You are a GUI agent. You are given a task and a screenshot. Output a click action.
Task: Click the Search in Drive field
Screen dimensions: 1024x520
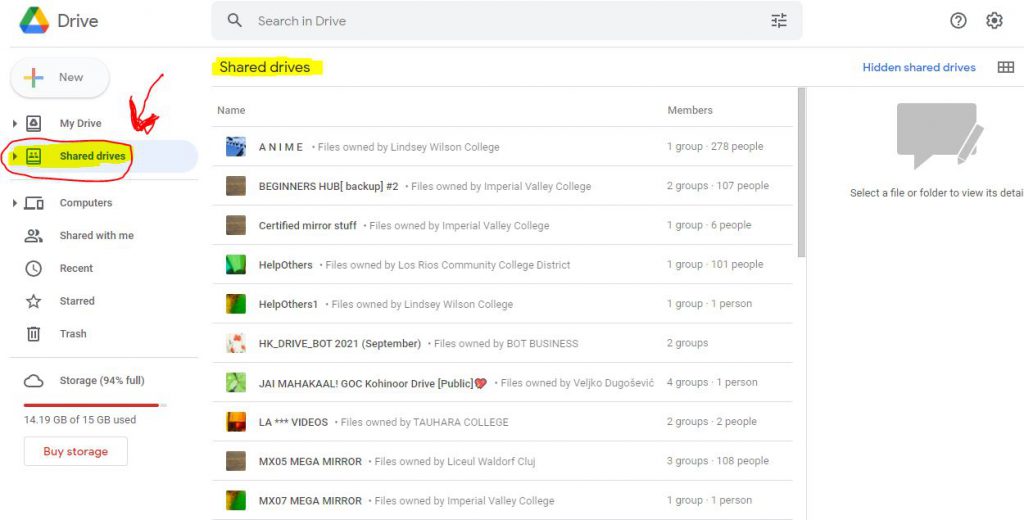point(506,20)
